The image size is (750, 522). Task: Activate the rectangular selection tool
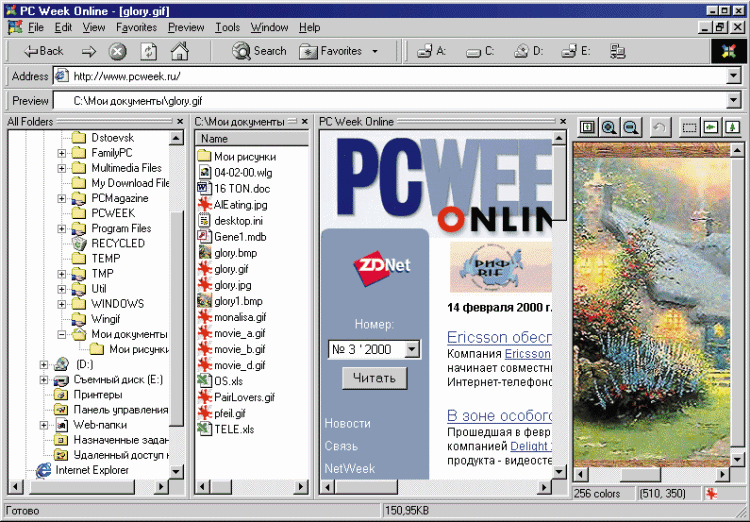[689, 127]
